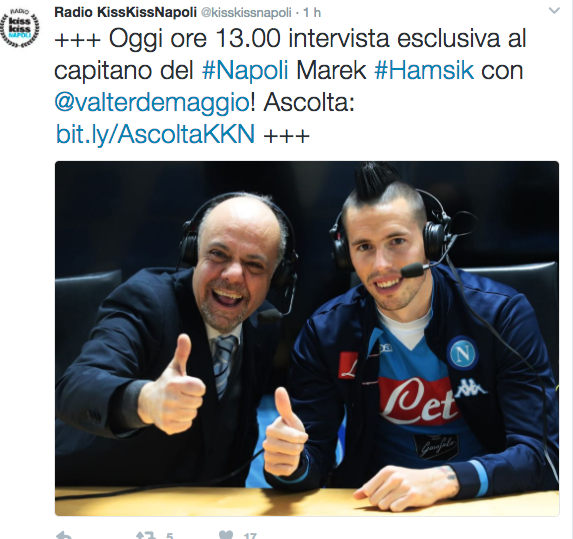The width and height of the screenshot is (573, 539).
Task: Expand the attached interview photo
Action: coord(307,338)
